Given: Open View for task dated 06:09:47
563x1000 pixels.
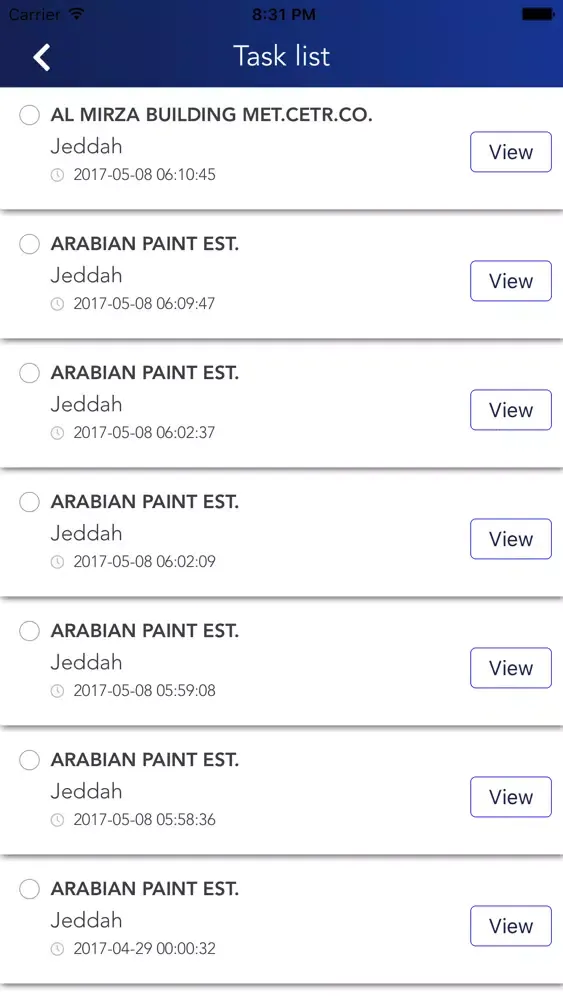Looking at the screenshot, I should coord(511,281).
